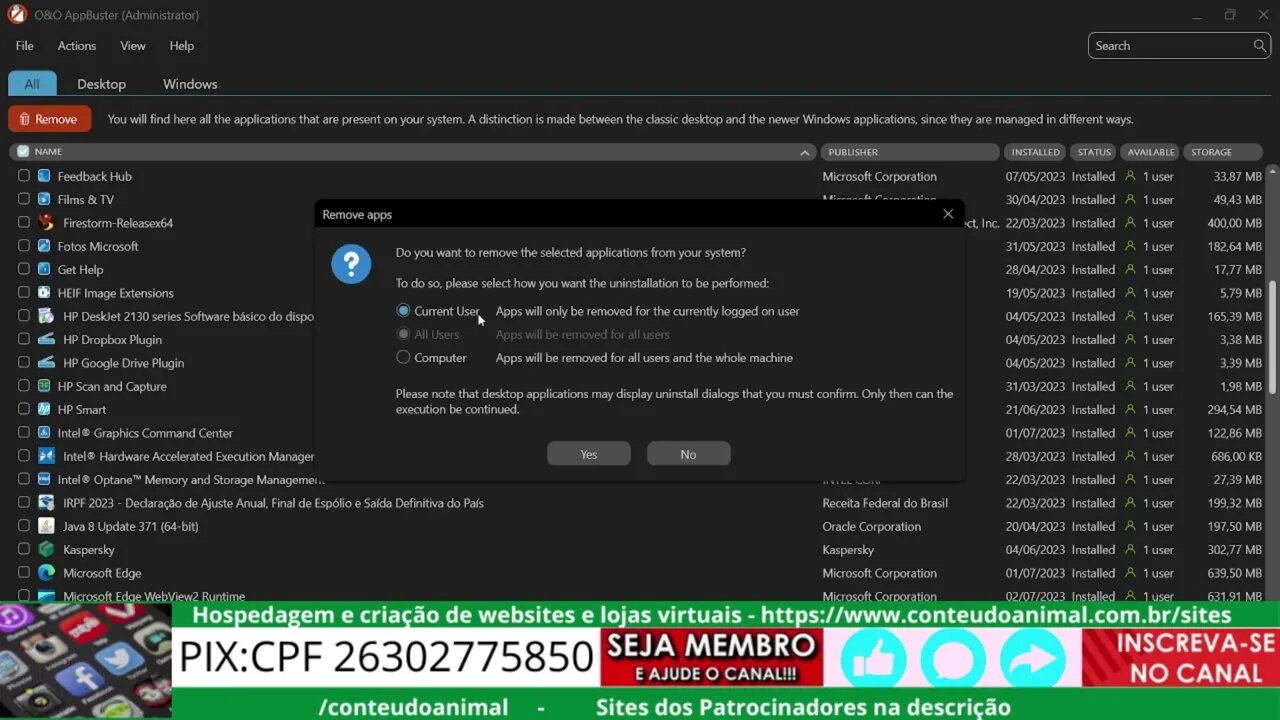
Task: Click the HP Smart app icon
Action: coord(44,409)
